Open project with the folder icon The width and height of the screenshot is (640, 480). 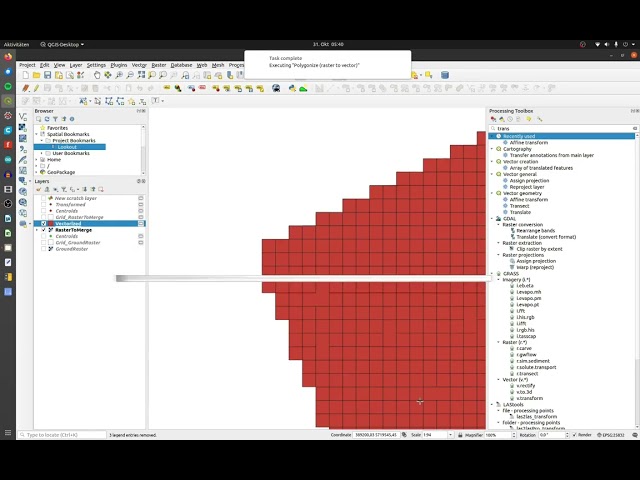[x=37, y=75]
